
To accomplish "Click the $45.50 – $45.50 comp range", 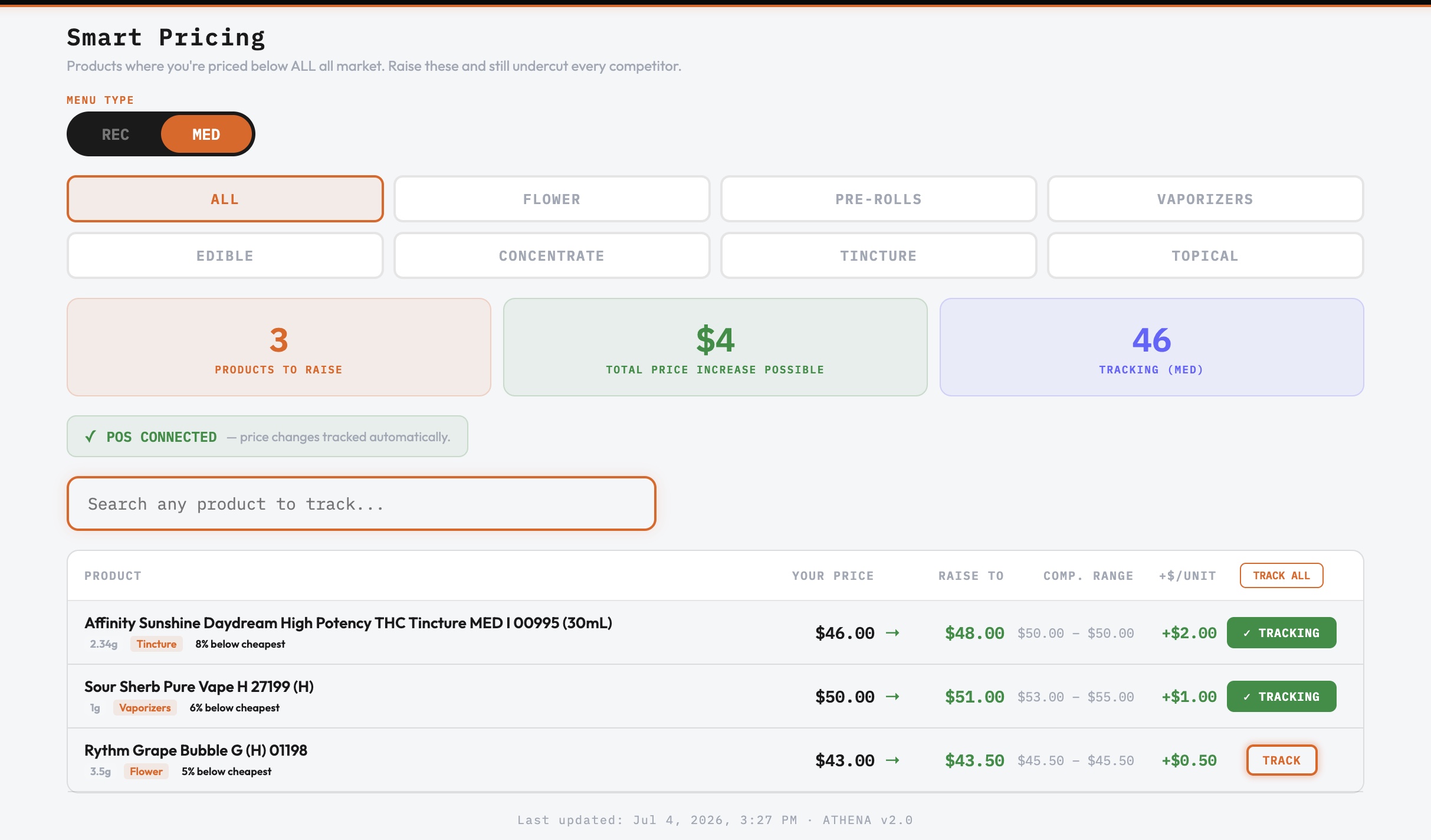I will tap(1076, 761).
